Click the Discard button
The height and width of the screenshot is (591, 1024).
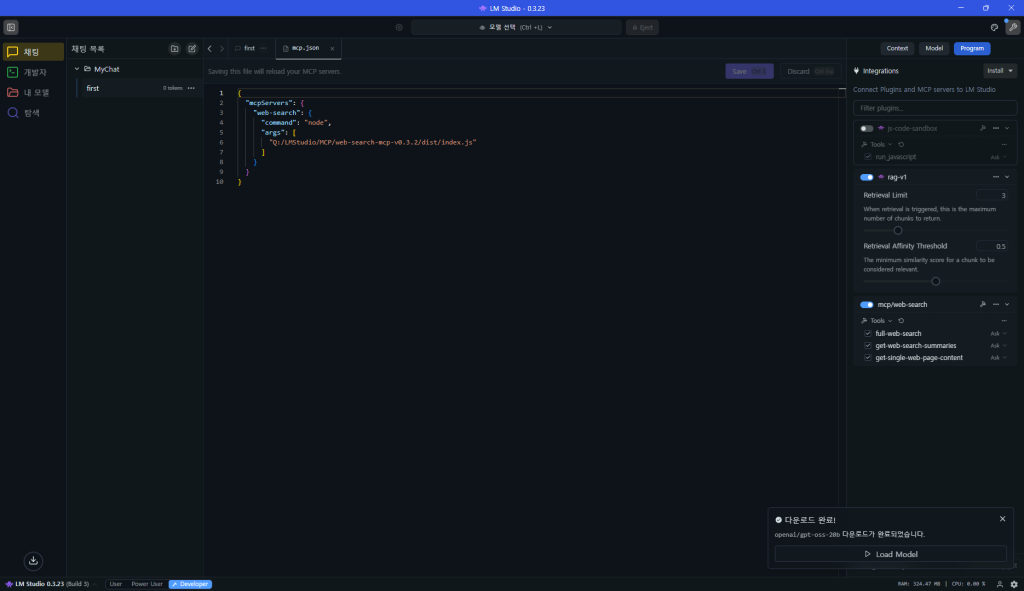click(x=810, y=71)
